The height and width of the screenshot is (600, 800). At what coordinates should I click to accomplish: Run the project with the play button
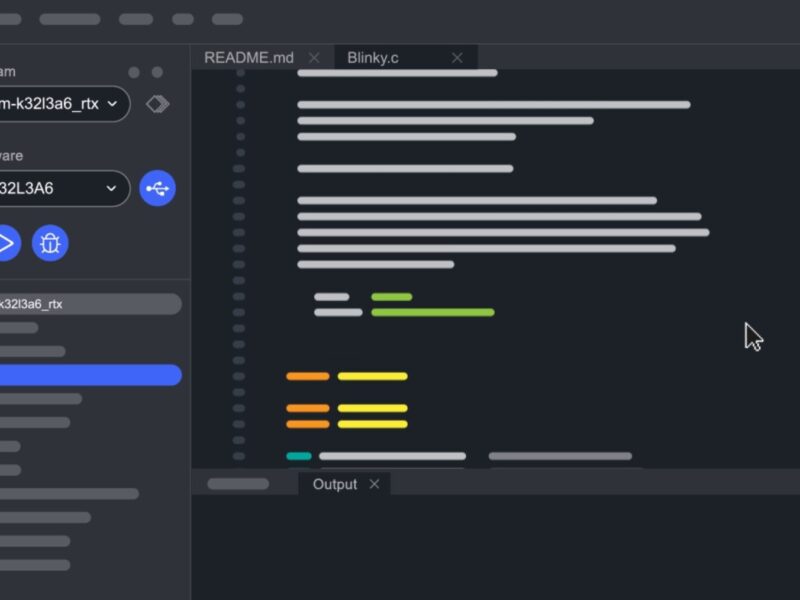click(6, 243)
